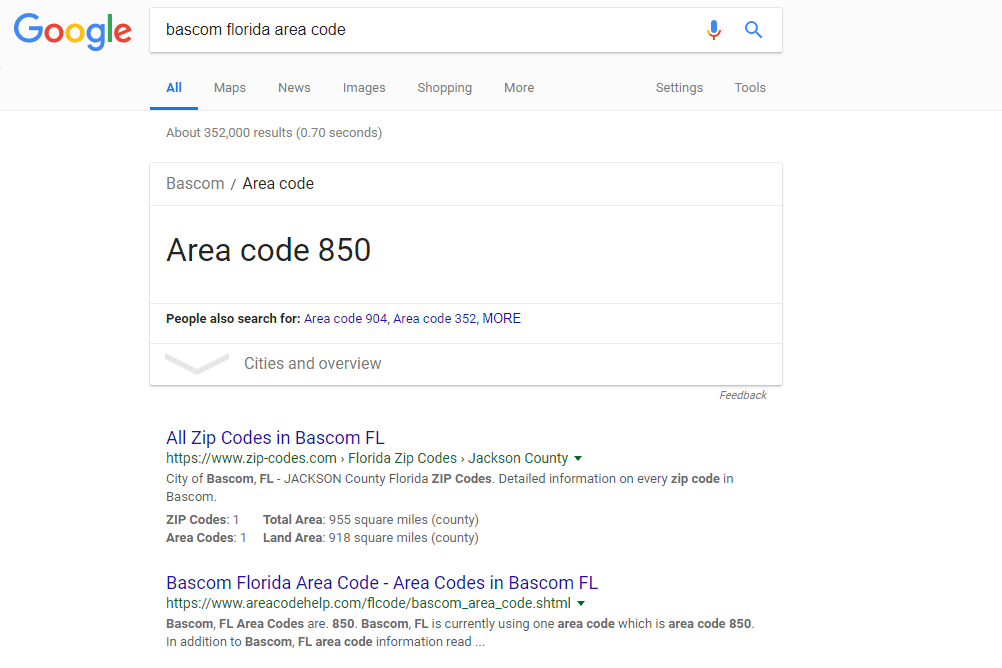Open areacodehelp.com result dropdown arrow
Viewport: 1002px width, 668px height.
pyautogui.click(x=581, y=604)
